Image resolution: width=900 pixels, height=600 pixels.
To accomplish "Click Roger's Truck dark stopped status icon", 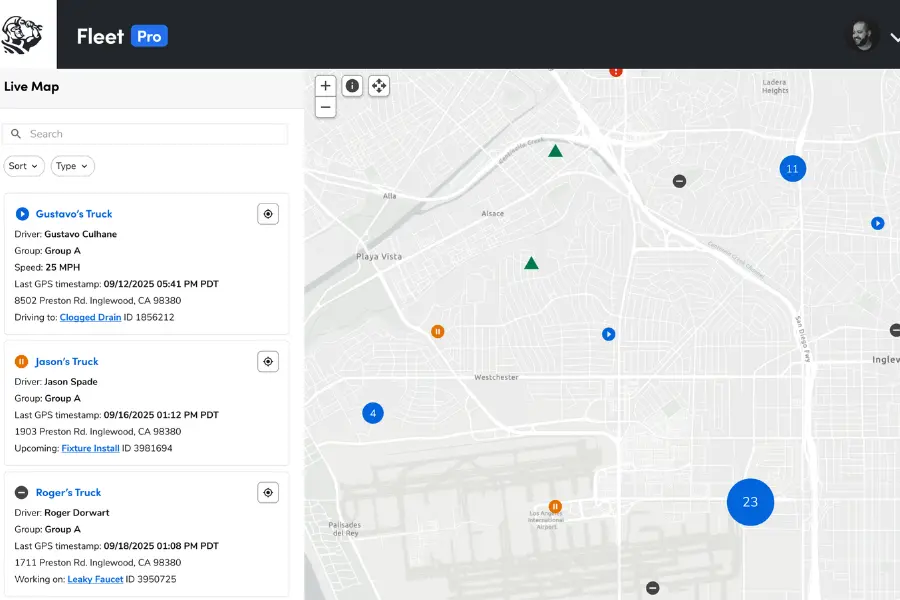I will (x=21, y=493).
